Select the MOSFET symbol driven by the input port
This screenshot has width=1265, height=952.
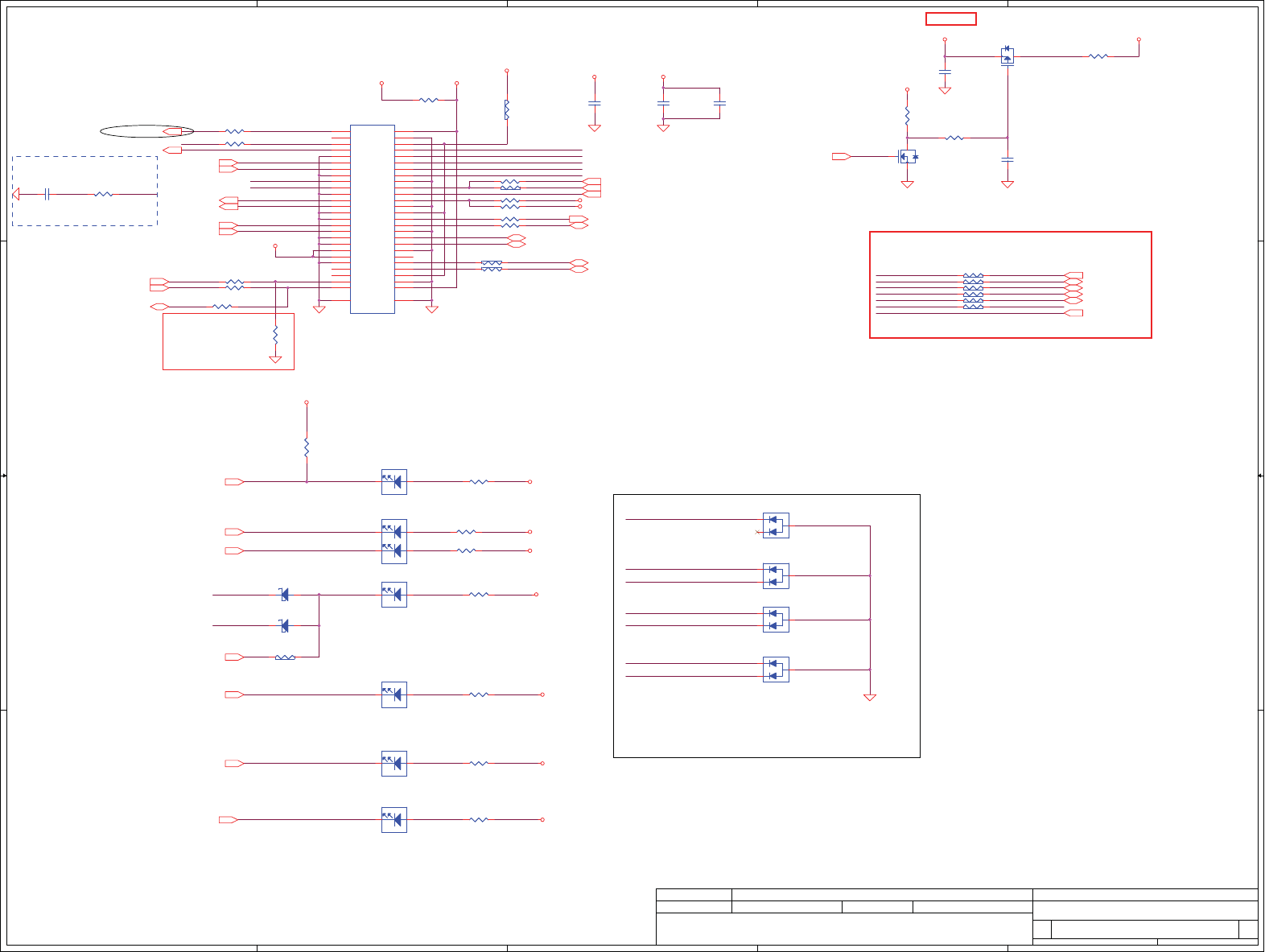pyautogui.click(x=907, y=156)
